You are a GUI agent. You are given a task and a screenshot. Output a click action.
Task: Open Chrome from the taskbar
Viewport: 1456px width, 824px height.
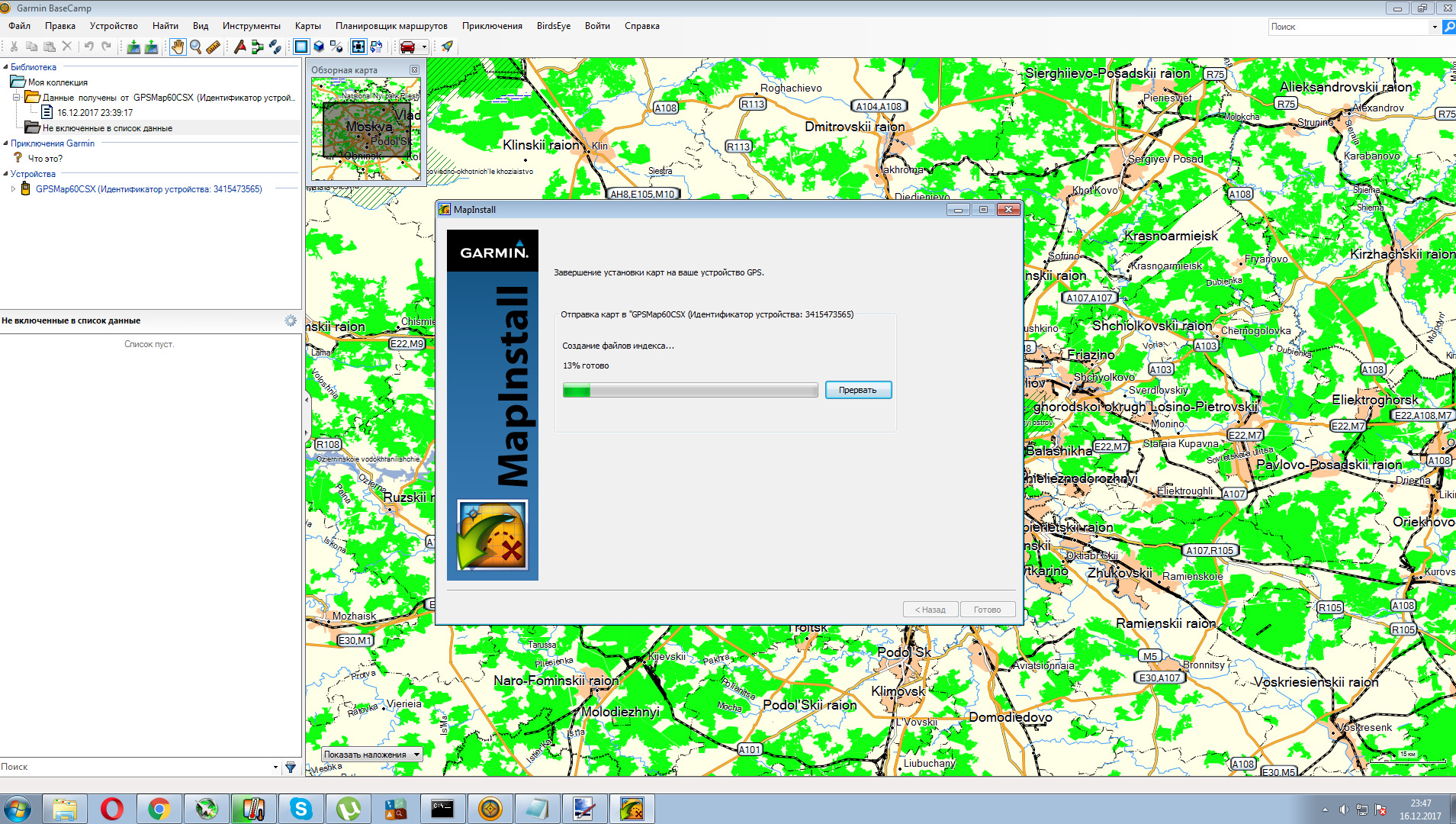(159, 809)
